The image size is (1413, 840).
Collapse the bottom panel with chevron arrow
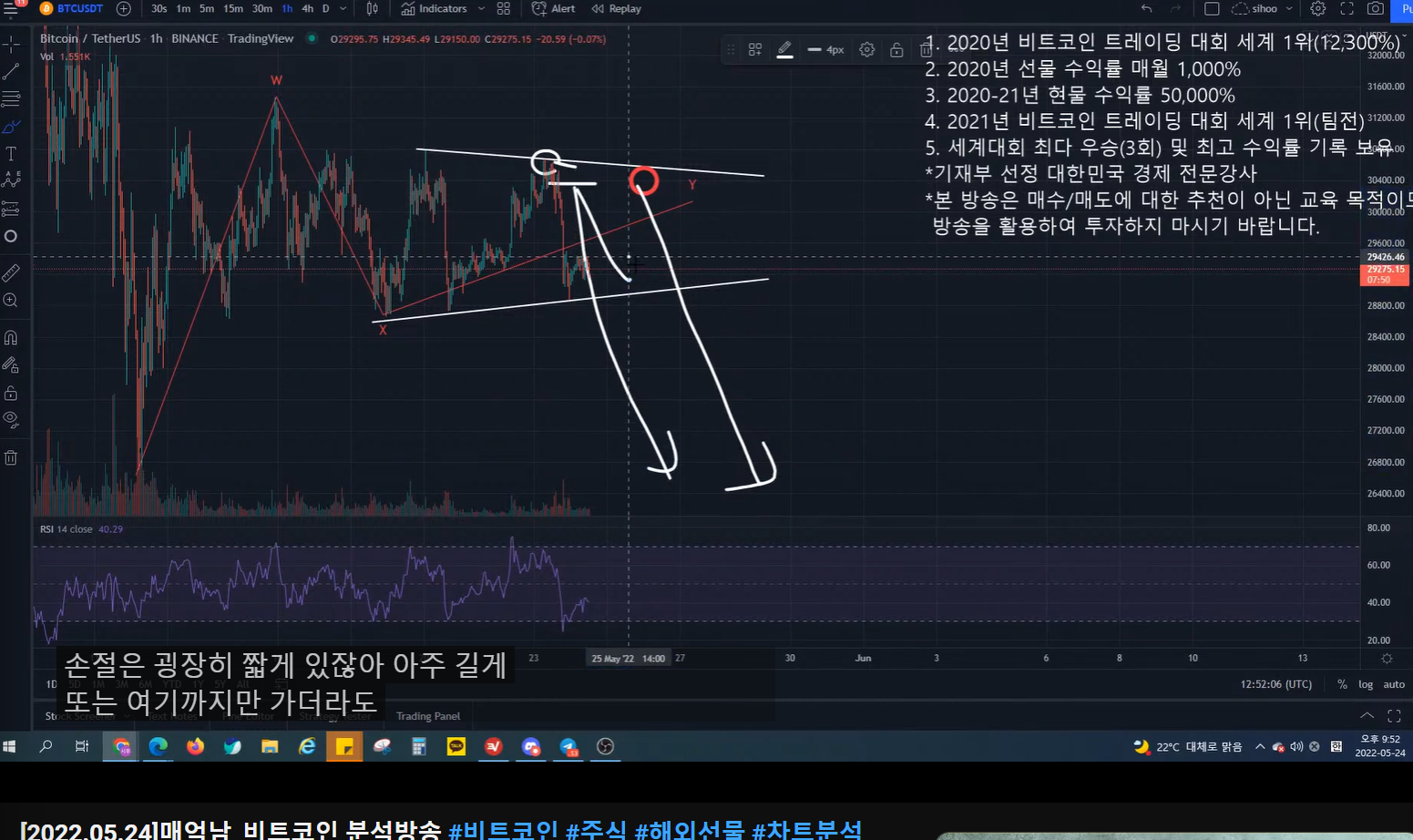1367,716
